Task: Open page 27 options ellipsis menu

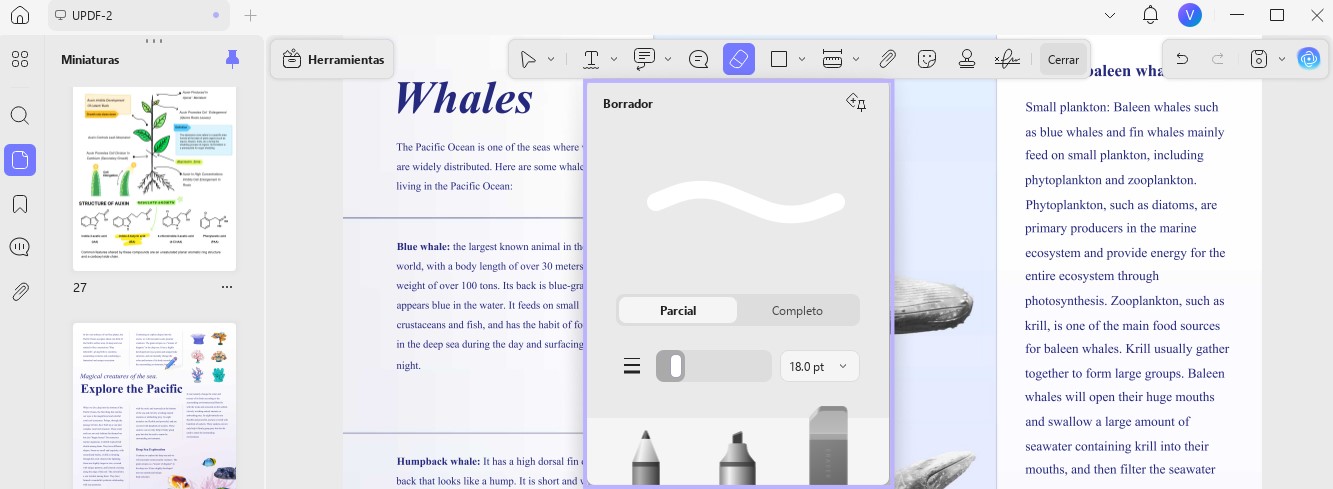Action: coord(227,287)
